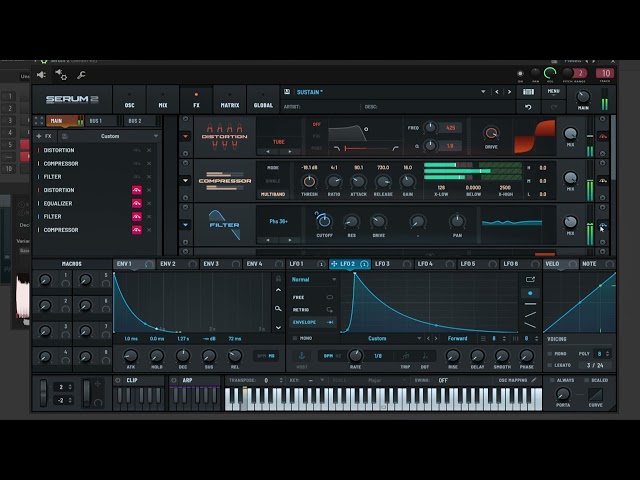The height and width of the screenshot is (480, 640).
Task: Click the envelope lock icon
Action: (x=278, y=279)
